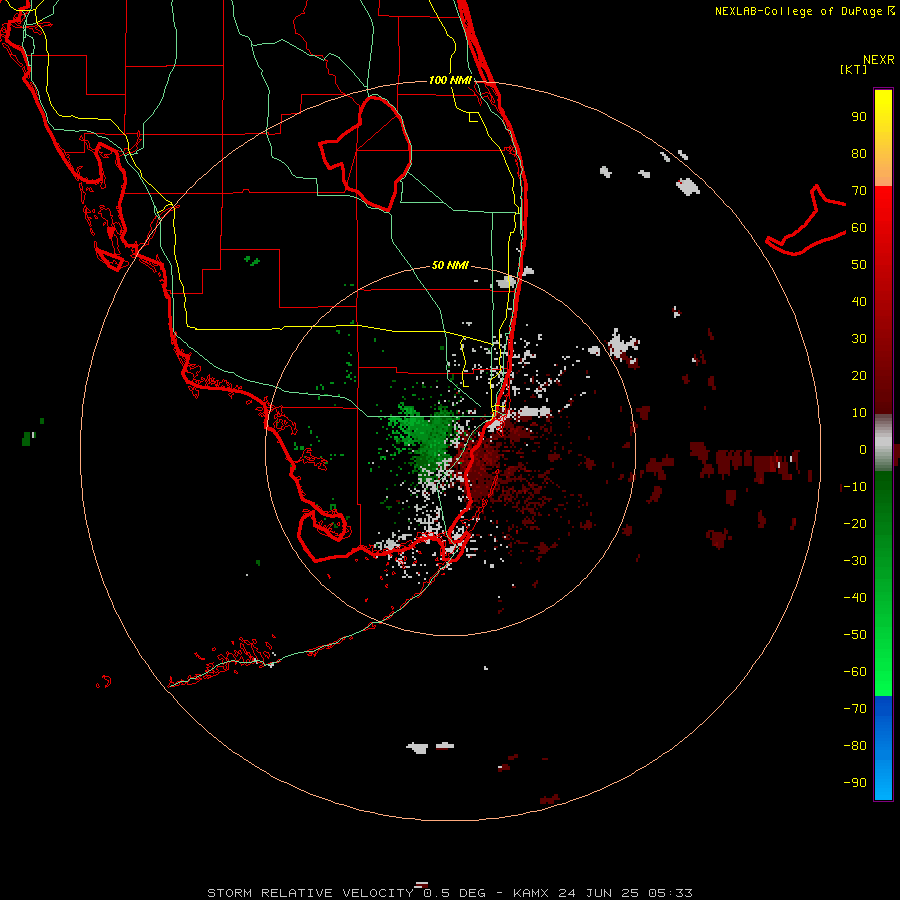Click the -80 value on the velocity scale
The width and height of the screenshot is (900, 900).
point(855,746)
